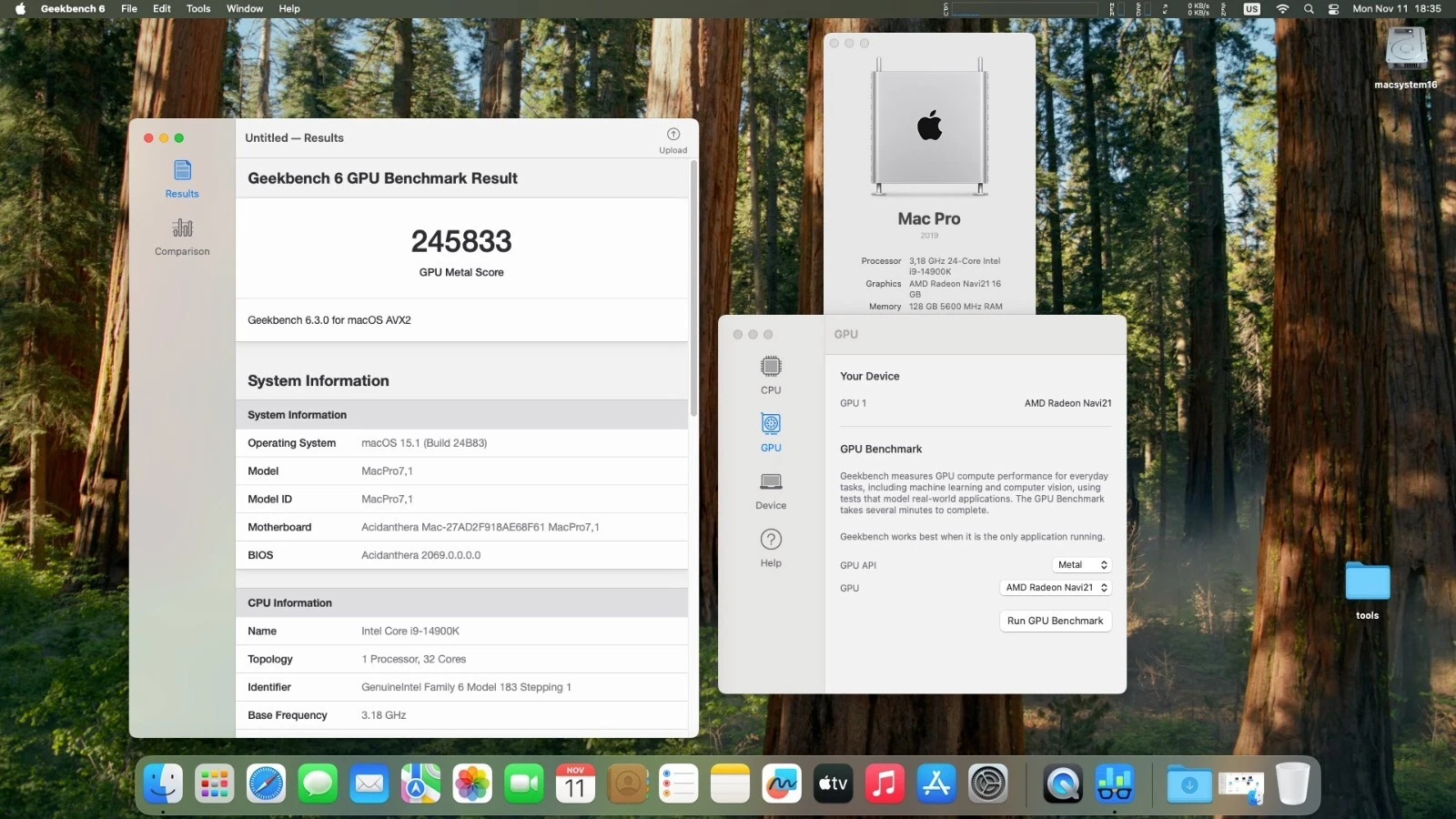Open the Device section icon
This screenshot has width=1456, height=819.
[771, 490]
